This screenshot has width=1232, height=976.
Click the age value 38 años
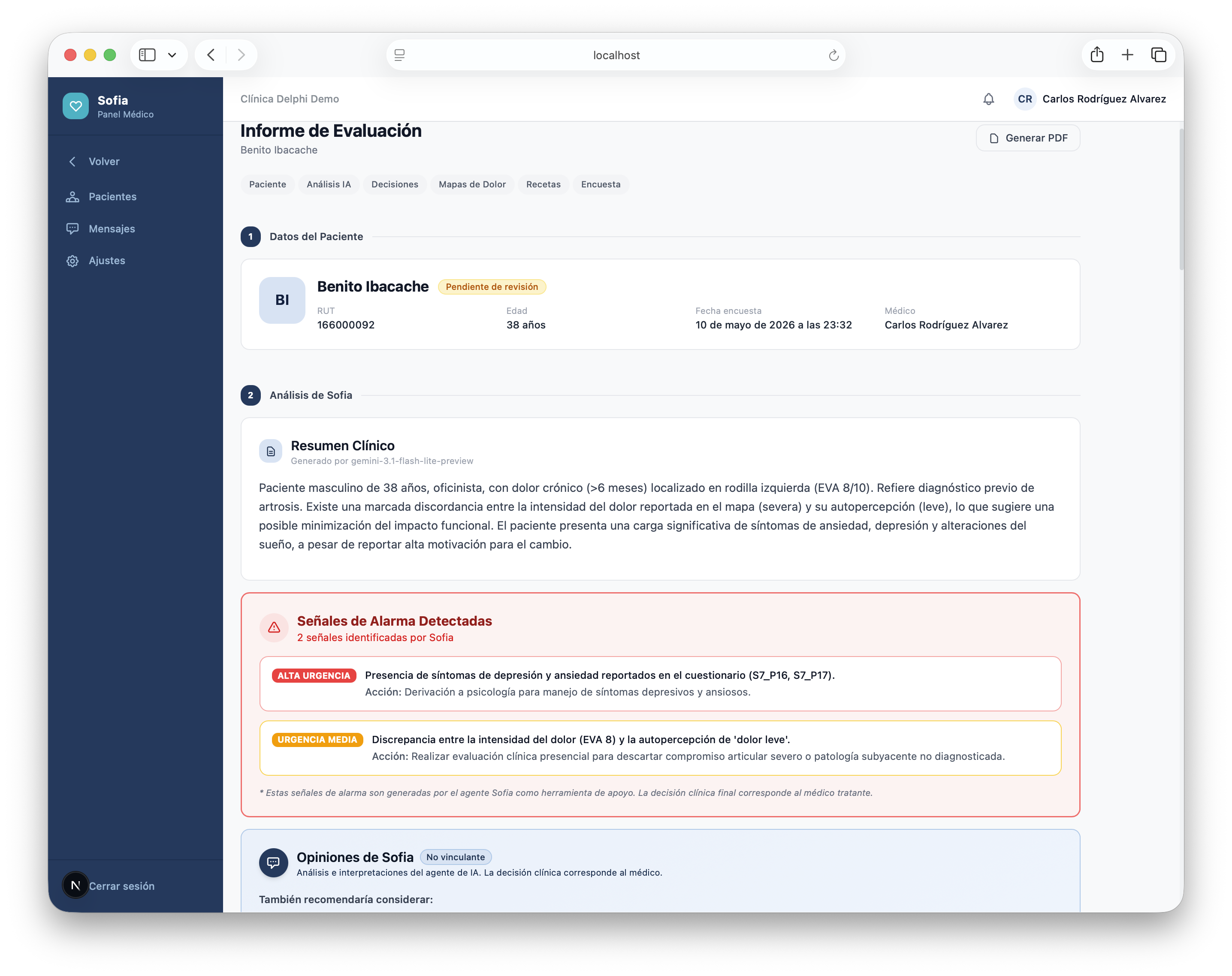coord(526,325)
